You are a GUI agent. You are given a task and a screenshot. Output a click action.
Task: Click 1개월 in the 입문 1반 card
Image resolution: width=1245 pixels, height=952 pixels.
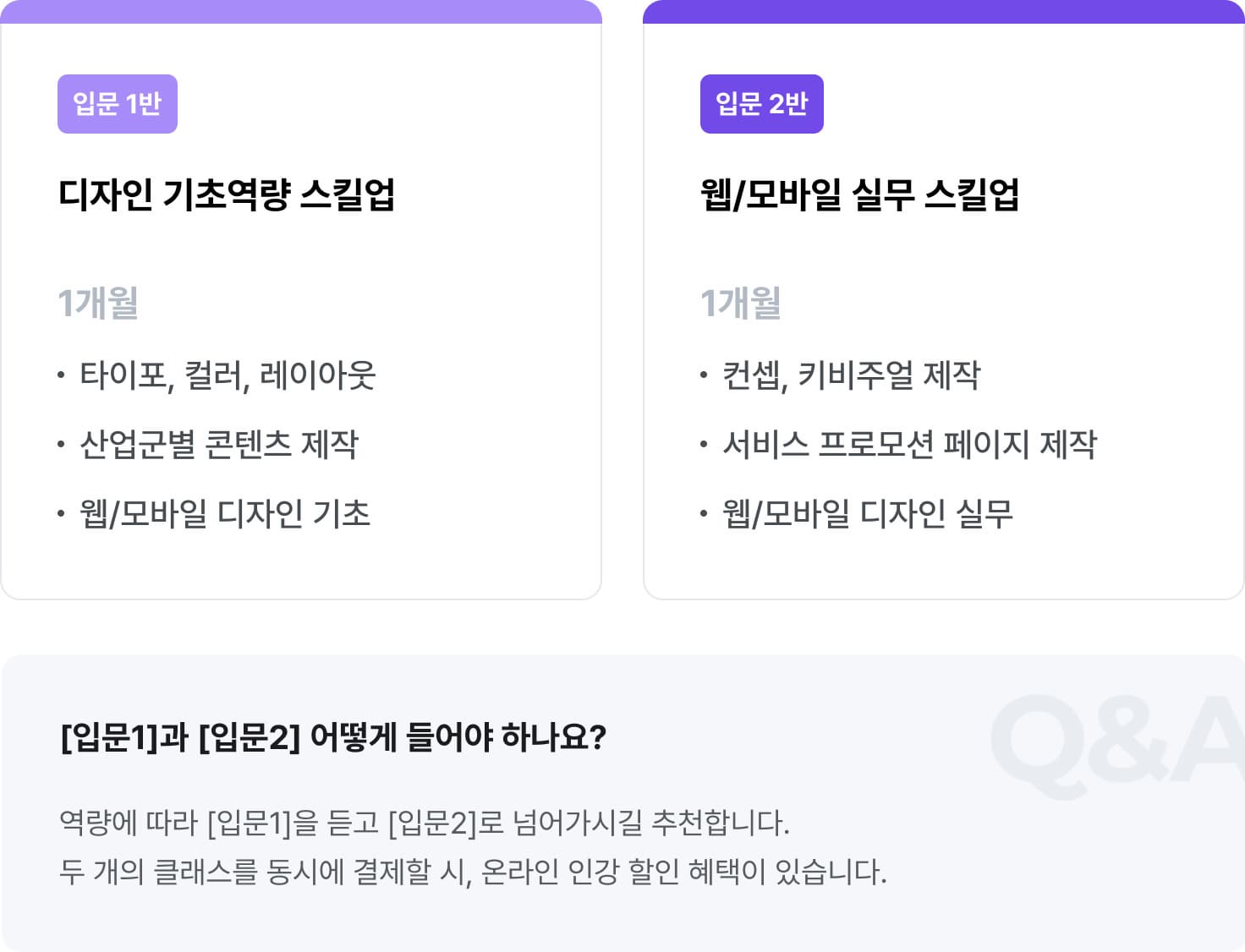(x=98, y=303)
